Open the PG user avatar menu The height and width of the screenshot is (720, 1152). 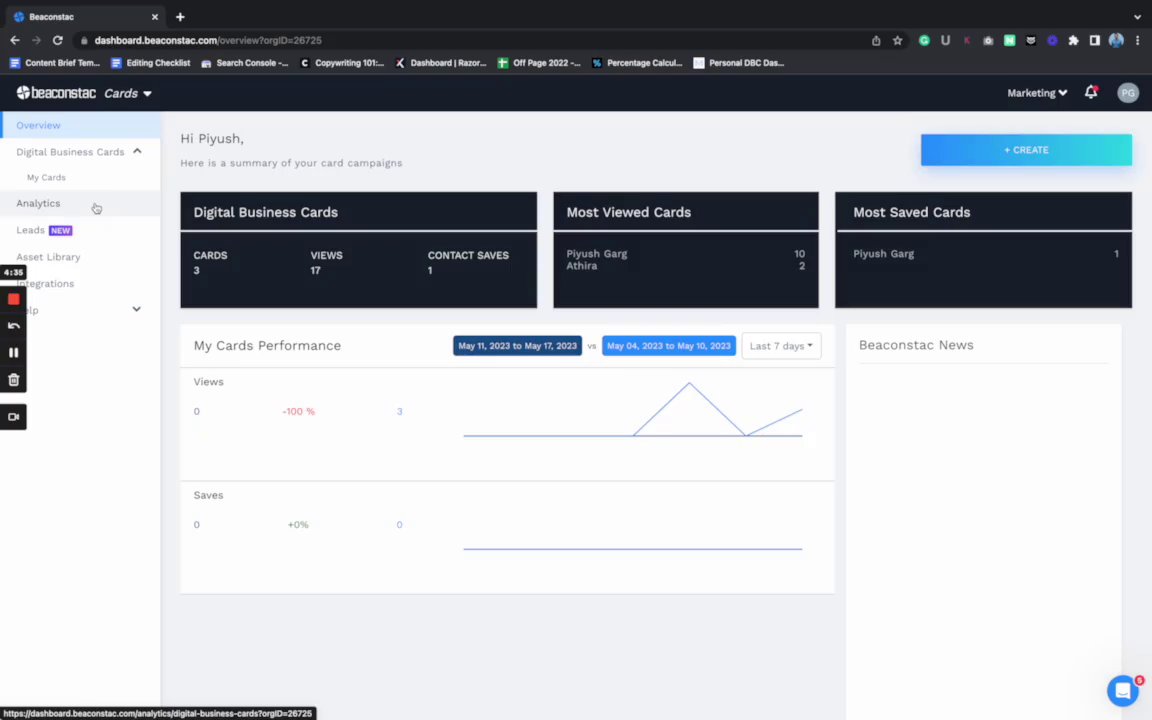[x=1128, y=93]
